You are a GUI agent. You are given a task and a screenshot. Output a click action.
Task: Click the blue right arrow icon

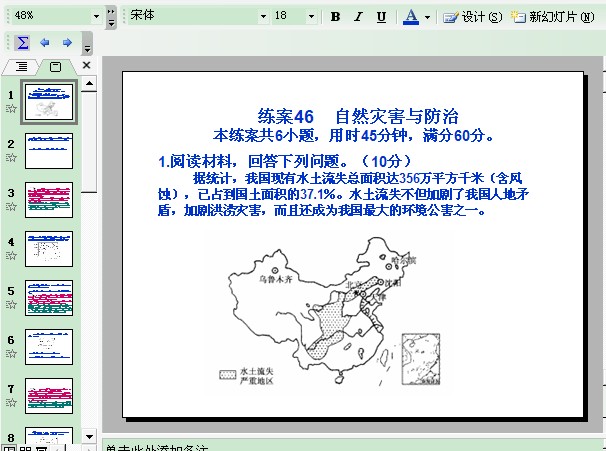tap(67, 43)
